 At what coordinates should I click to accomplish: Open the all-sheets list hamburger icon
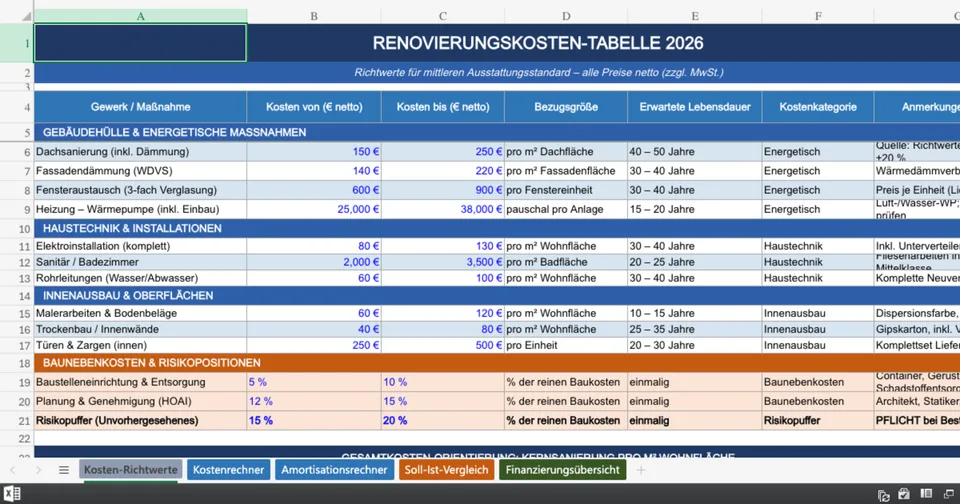pyautogui.click(x=64, y=470)
